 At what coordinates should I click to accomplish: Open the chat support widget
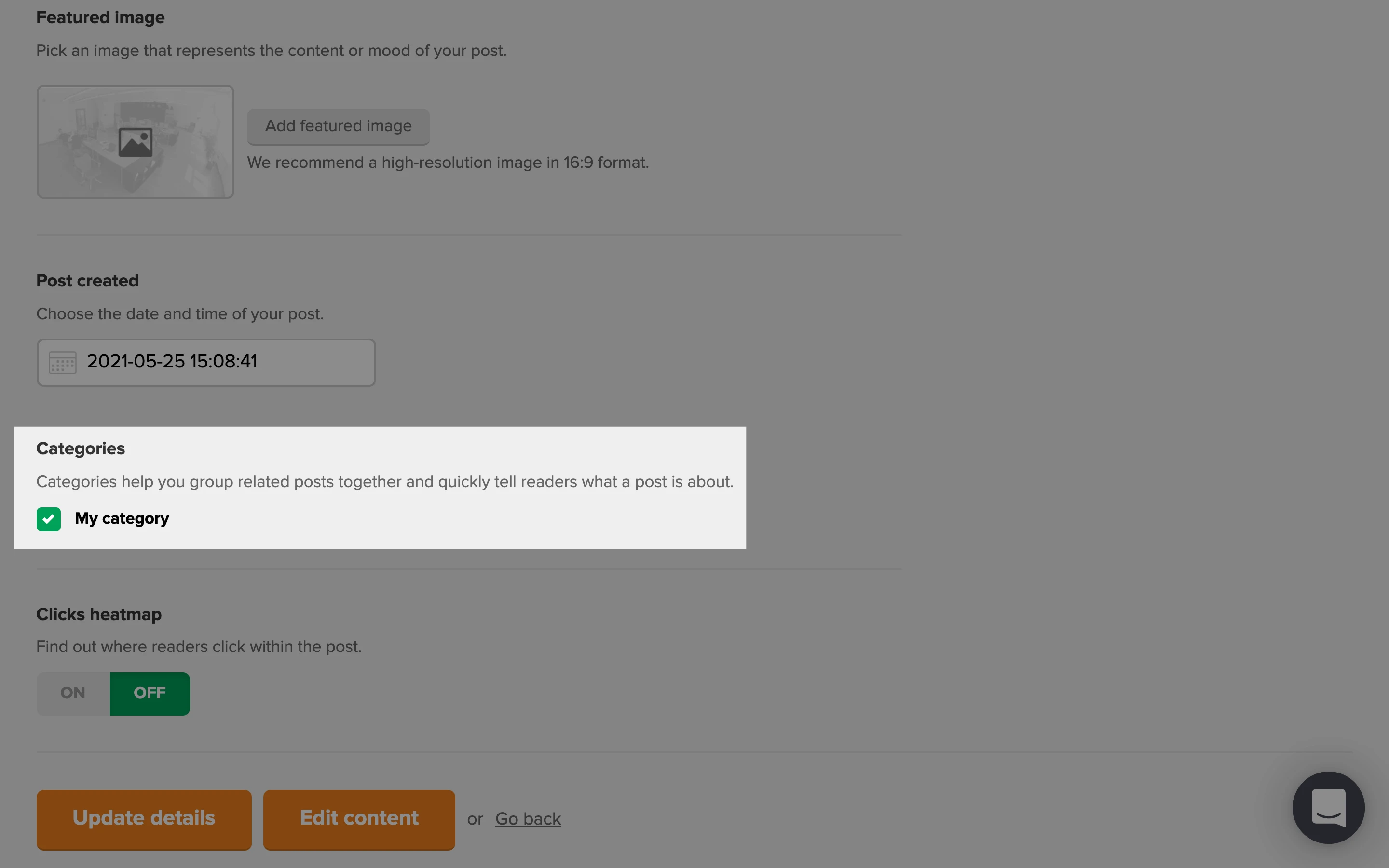1328,807
